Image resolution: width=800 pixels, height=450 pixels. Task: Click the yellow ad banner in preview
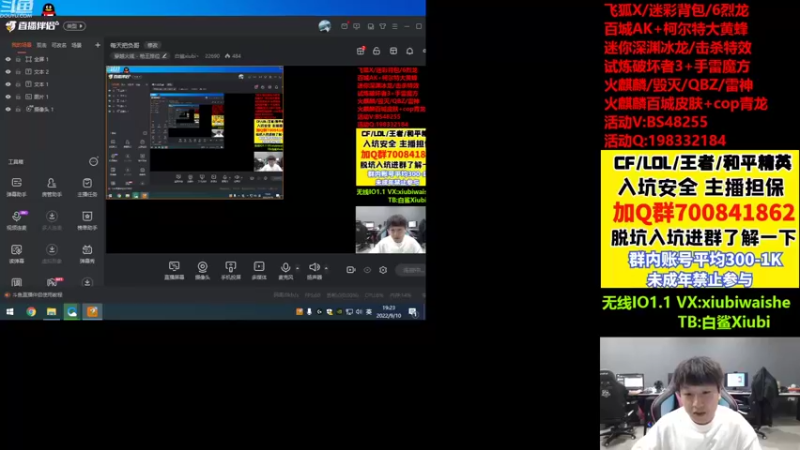391,157
